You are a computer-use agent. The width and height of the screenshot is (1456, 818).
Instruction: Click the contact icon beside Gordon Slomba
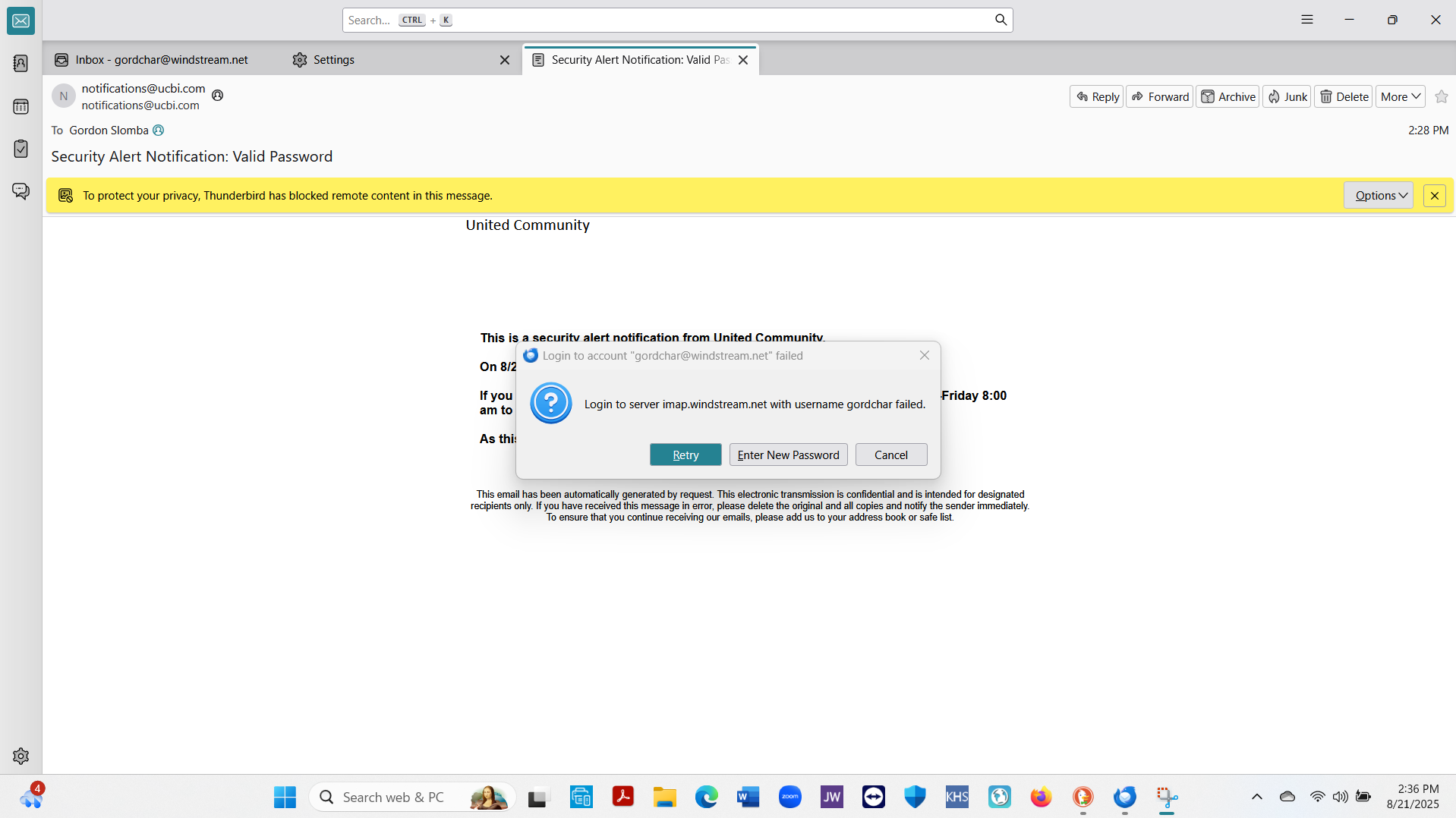[x=158, y=131]
